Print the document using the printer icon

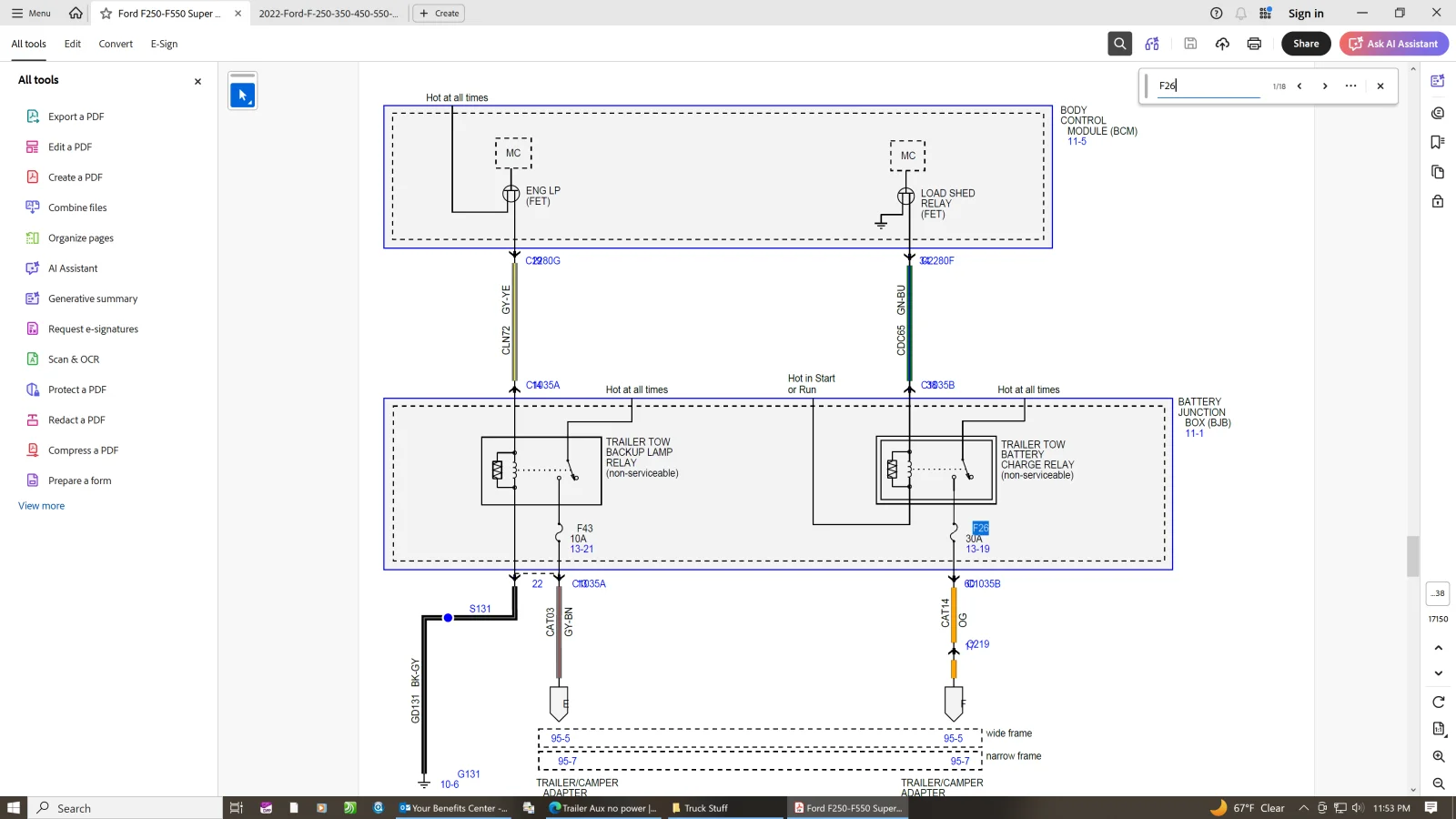[x=1254, y=44]
